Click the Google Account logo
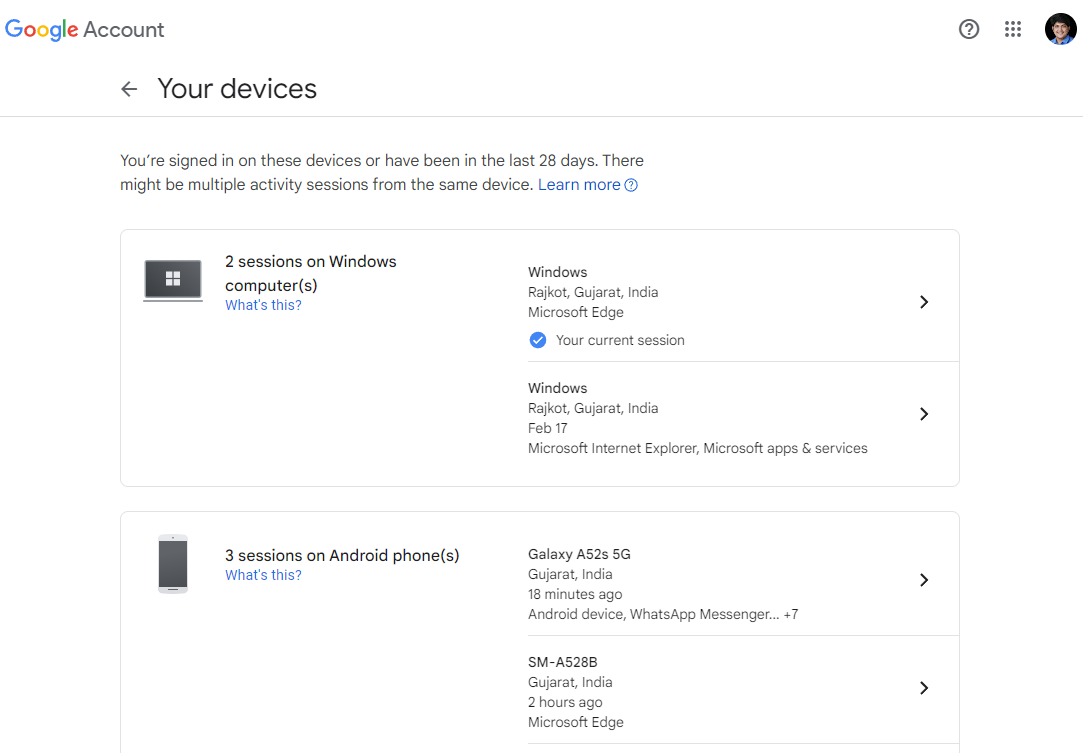Screen dimensions: 1083x753 point(85,30)
